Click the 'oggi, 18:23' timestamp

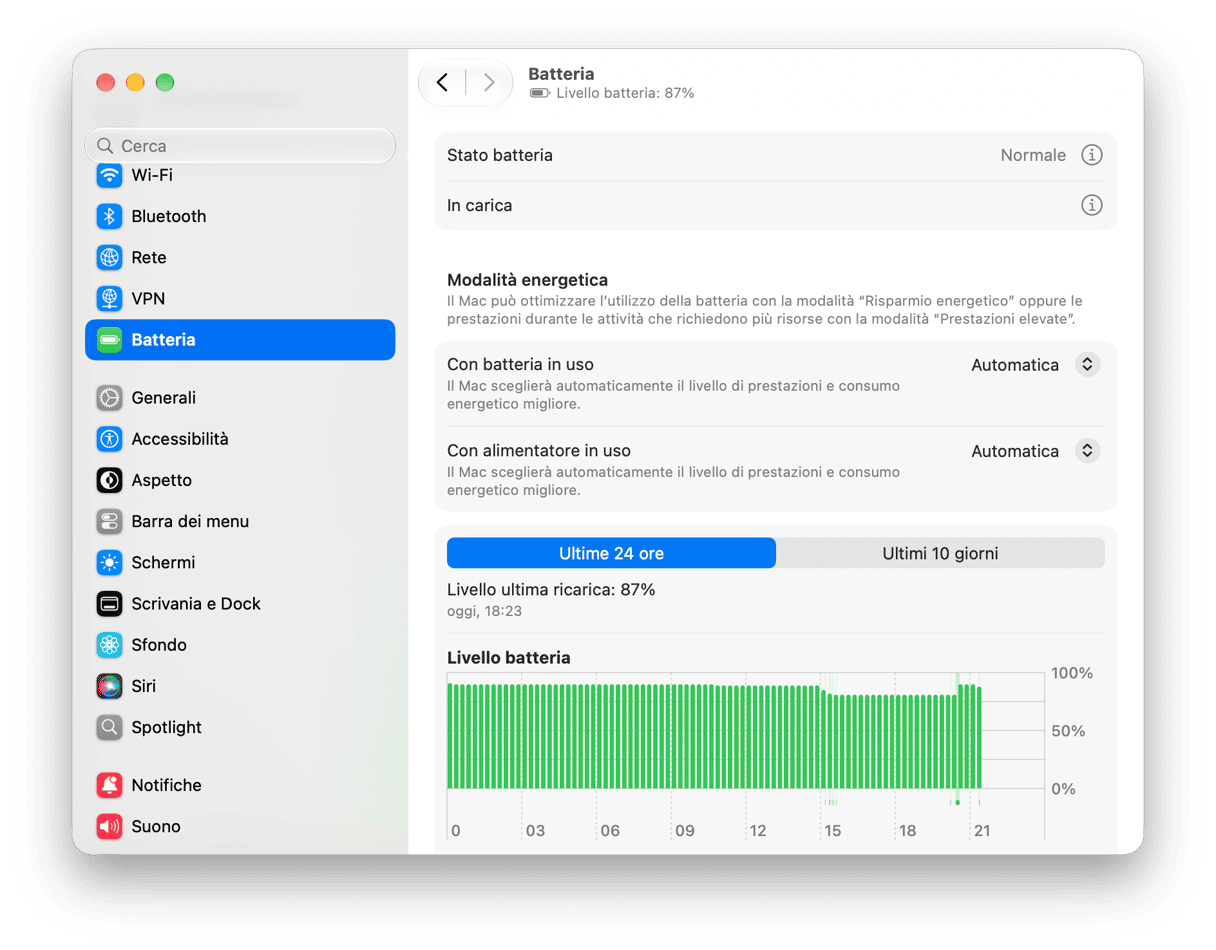click(484, 611)
